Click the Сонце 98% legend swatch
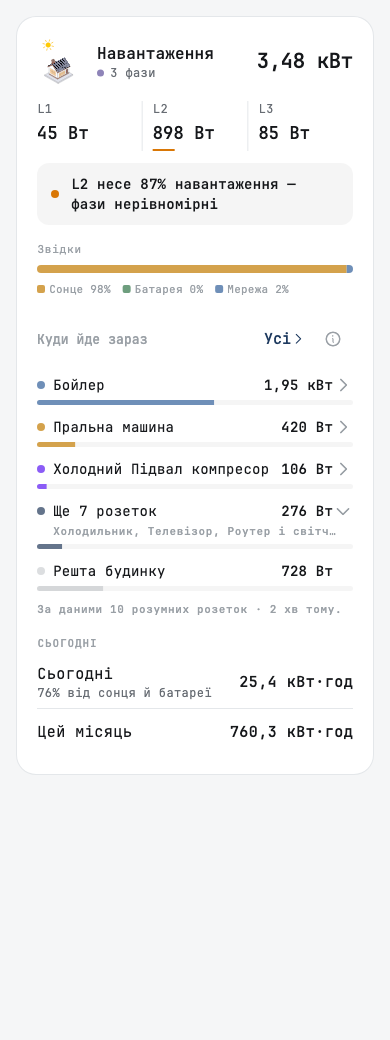 (41, 289)
